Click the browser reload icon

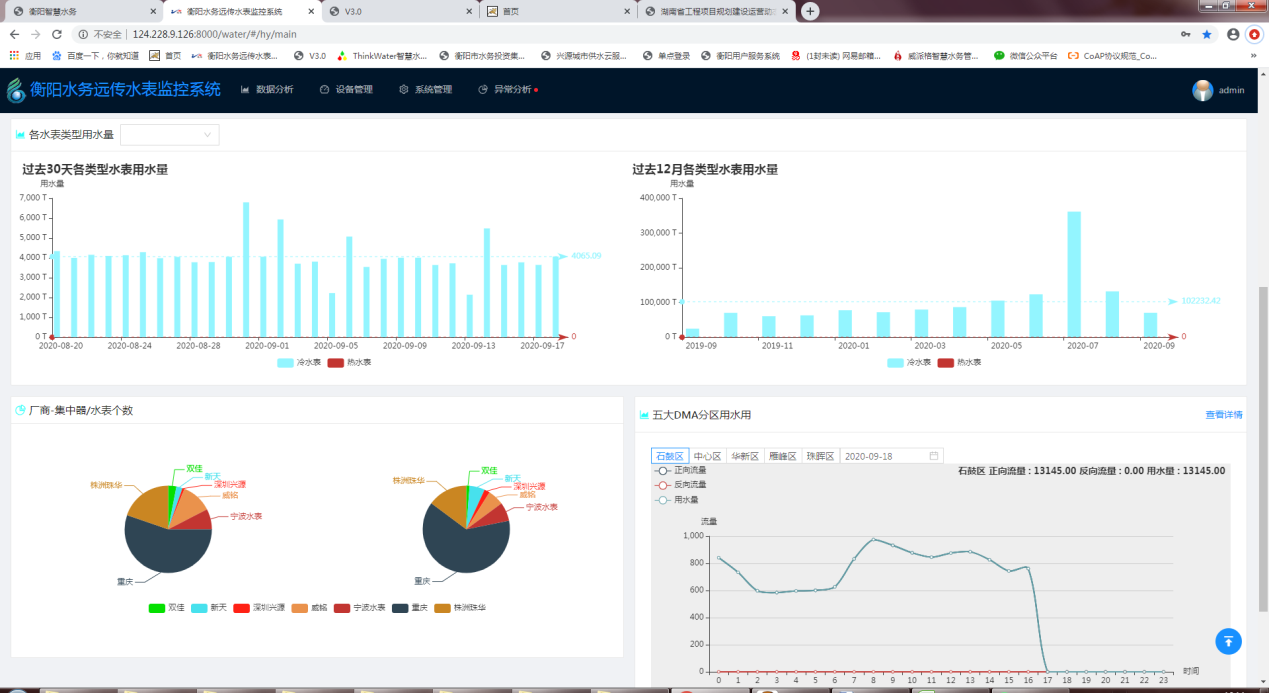click(x=56, y=34)
